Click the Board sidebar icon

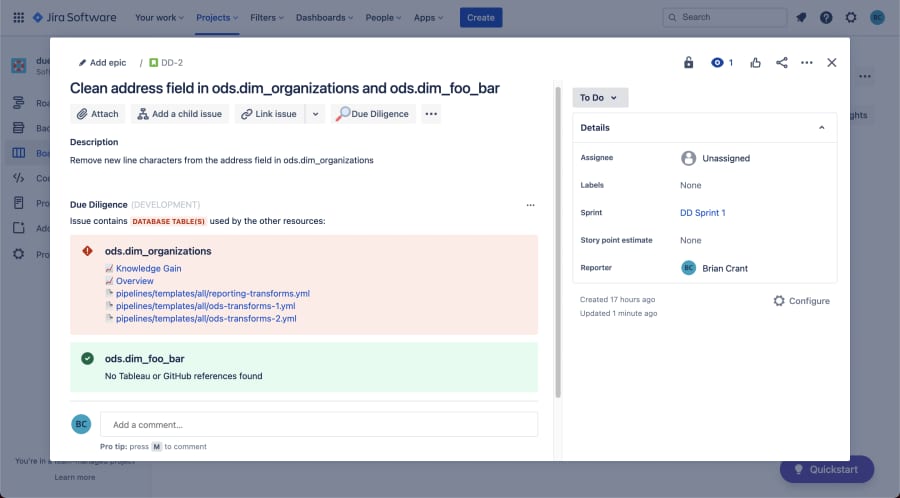(18, 153)
